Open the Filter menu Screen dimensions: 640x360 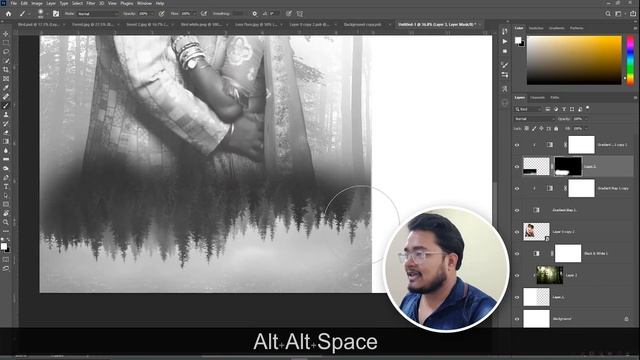pyautogui.click(x=91, y=3)
